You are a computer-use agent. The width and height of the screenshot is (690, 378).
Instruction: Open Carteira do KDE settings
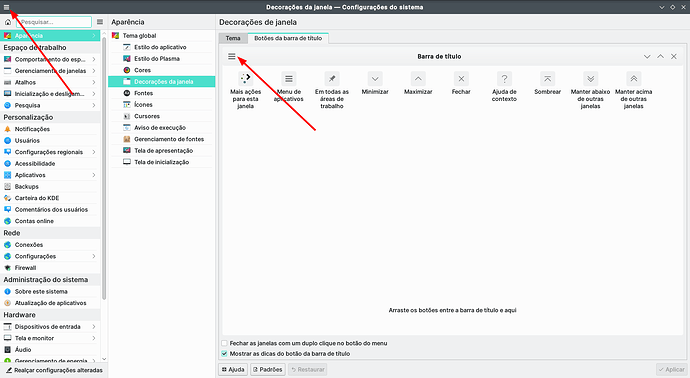pos(50,198)
